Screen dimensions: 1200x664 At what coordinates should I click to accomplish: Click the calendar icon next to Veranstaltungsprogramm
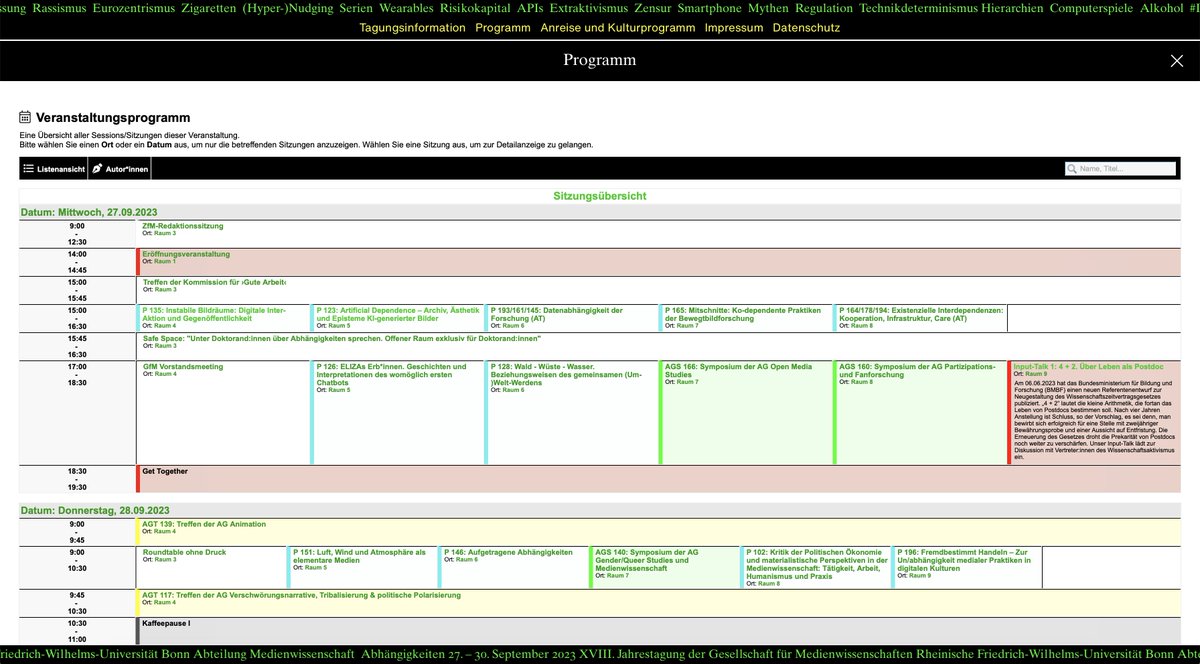tap(25, 118)
